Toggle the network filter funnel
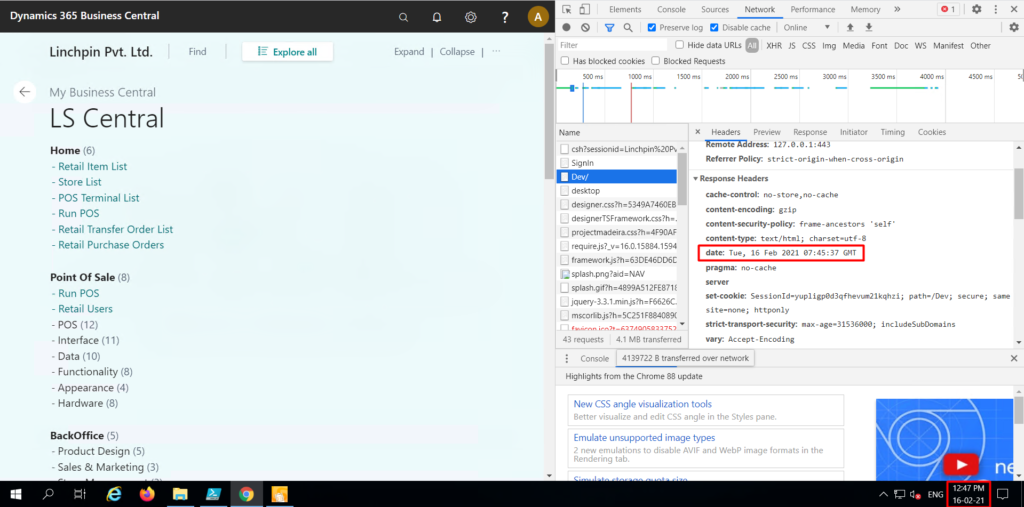1024x507 pixels. tap(609, 27)
